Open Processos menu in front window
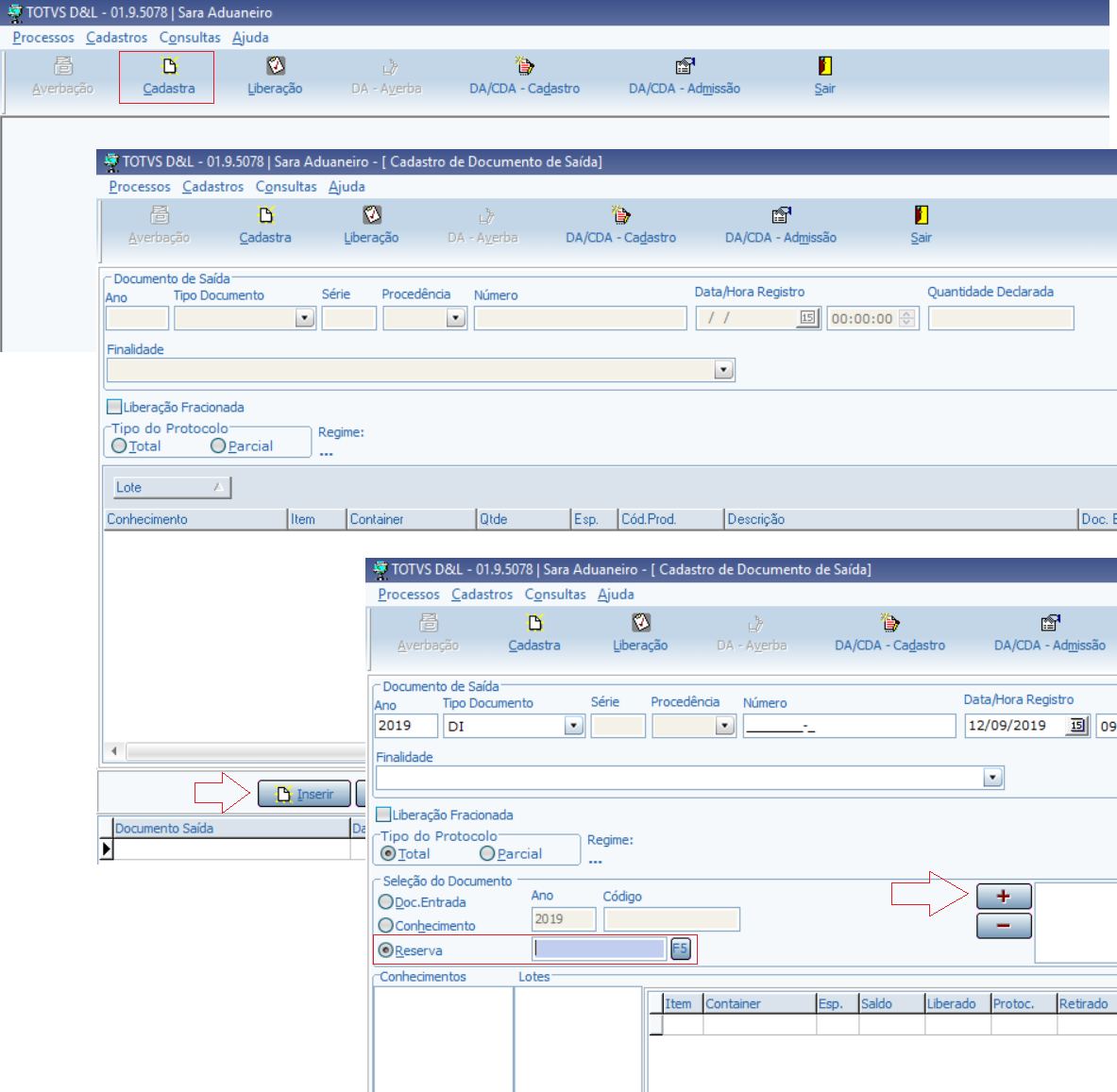1117x1092 pixels. (409, 594)
